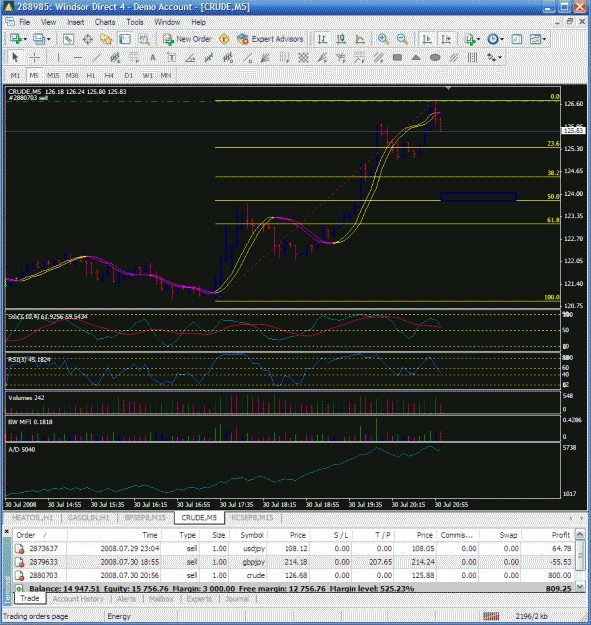Open the Tools menu
The width and height of the screenshot is (591, 625).
pos(135,22)
